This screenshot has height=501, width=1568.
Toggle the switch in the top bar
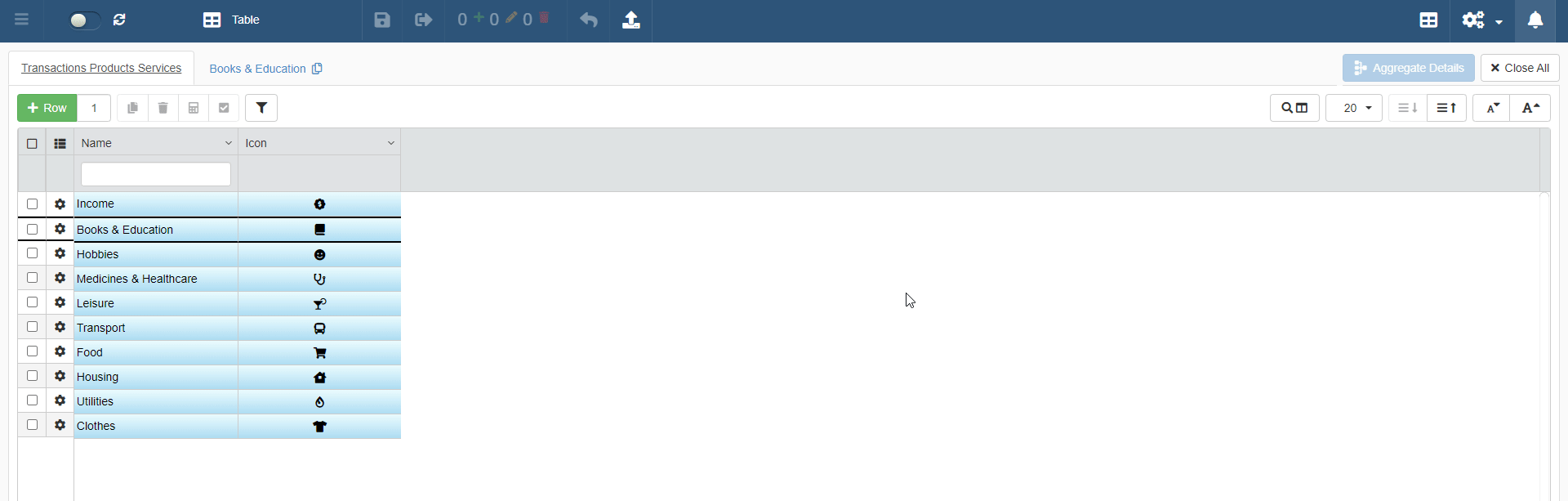coord(84,20)
